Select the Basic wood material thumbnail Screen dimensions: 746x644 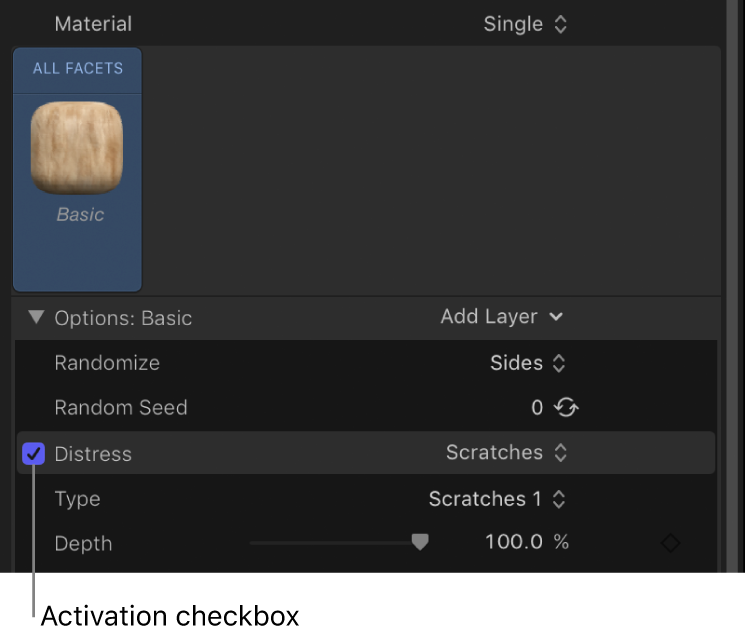coord(78,147)
